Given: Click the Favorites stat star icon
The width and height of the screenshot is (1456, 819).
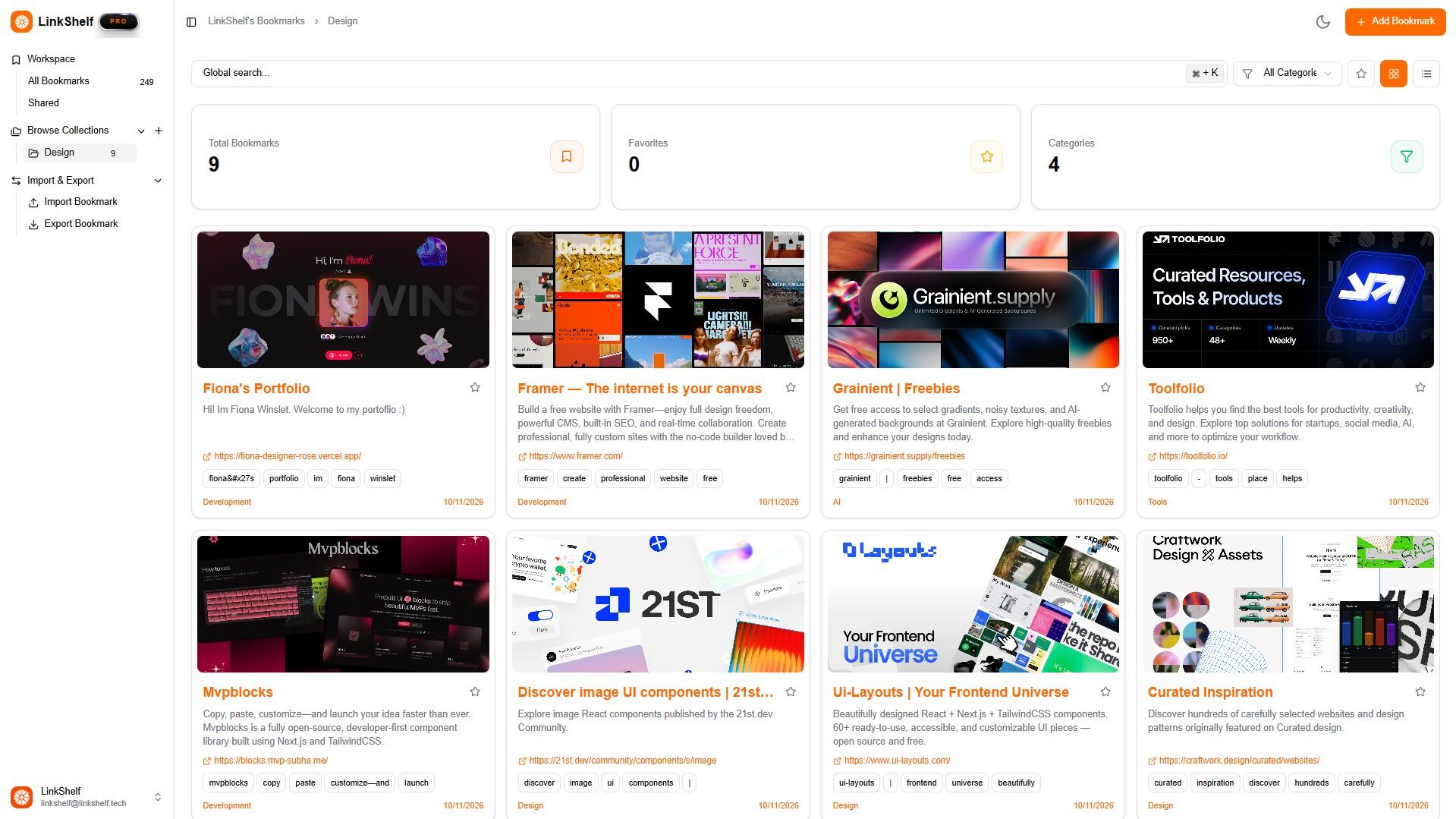Looking at the screenshot, I should click(x=986, y=157).
